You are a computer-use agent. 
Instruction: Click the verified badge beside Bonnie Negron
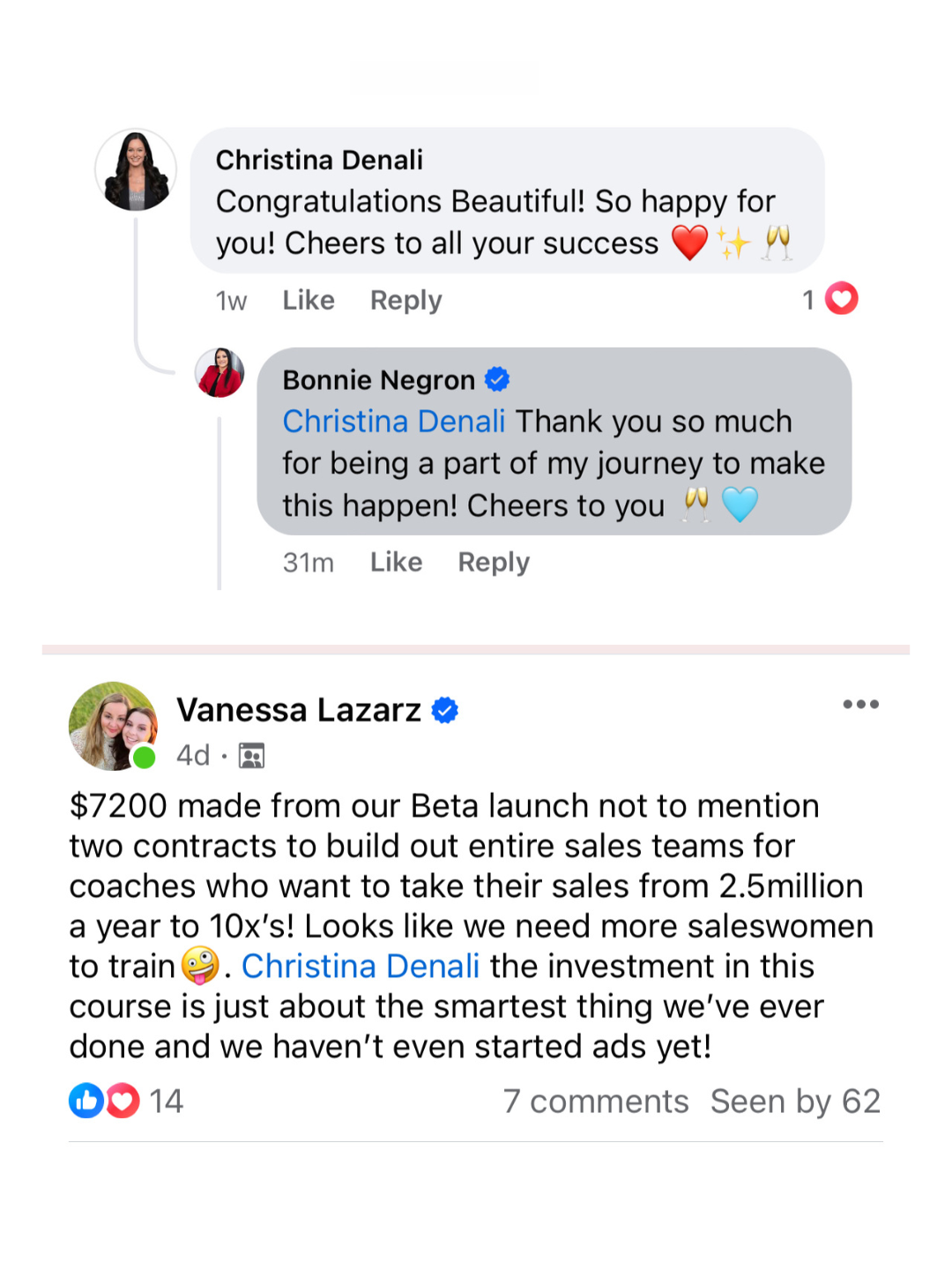[x=497, y=379]
